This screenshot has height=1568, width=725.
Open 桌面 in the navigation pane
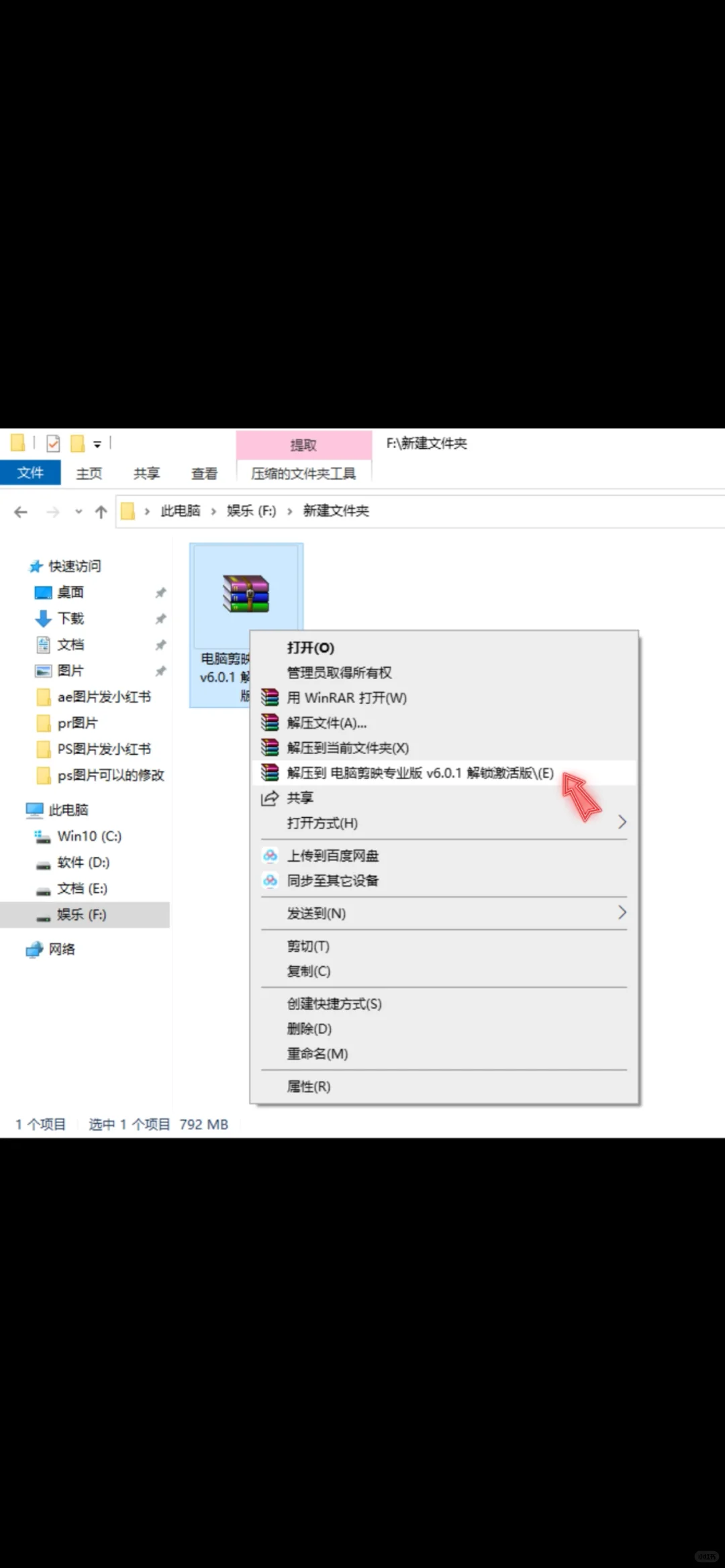pyautogui.click(x=70, y=592)
